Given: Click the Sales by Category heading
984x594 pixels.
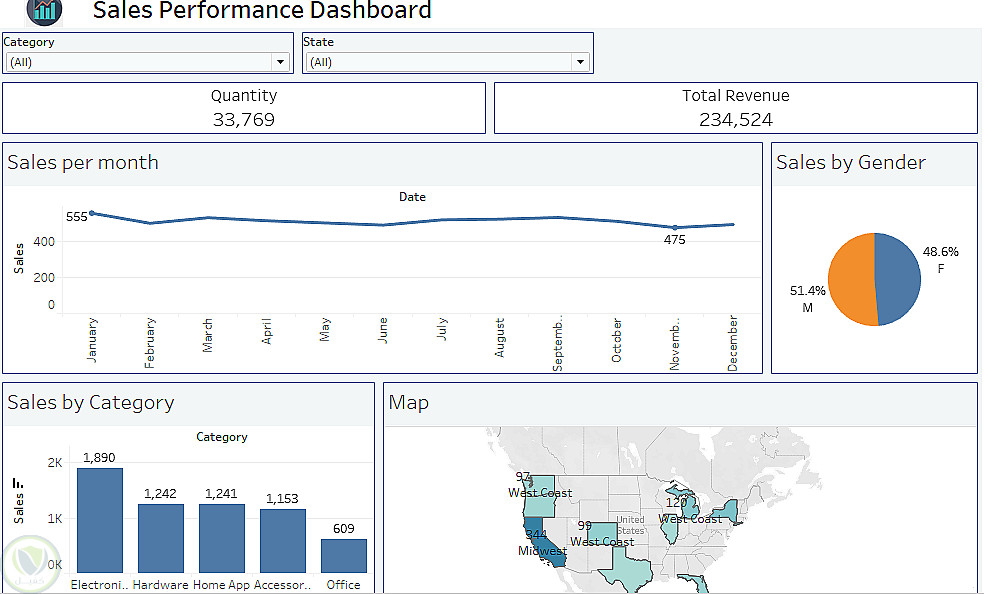Looking at the screenshot, I should [x=91, y=403].
